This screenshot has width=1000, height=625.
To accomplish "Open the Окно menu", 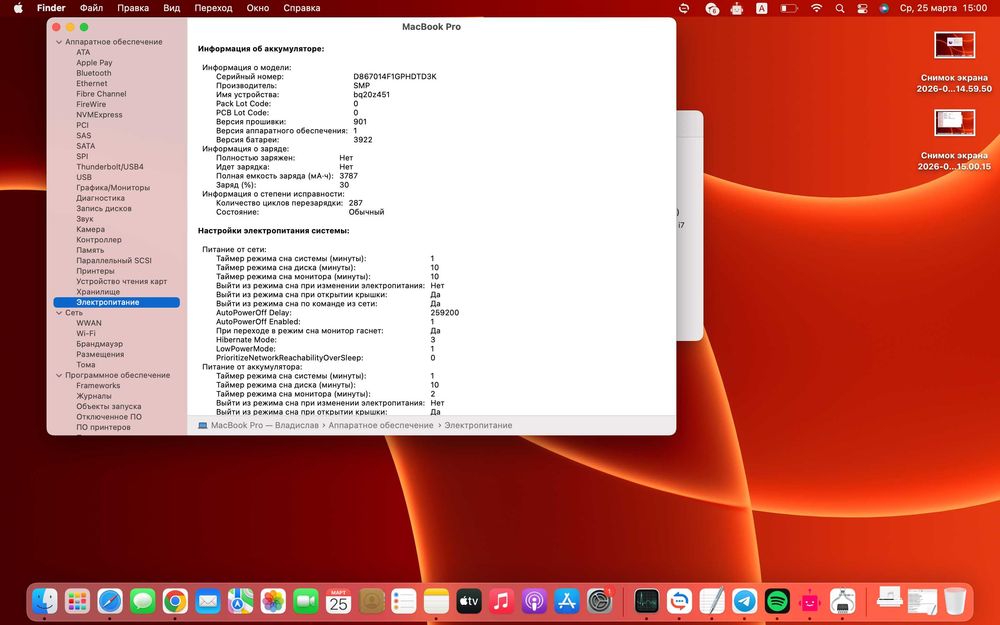I will 258,8.
